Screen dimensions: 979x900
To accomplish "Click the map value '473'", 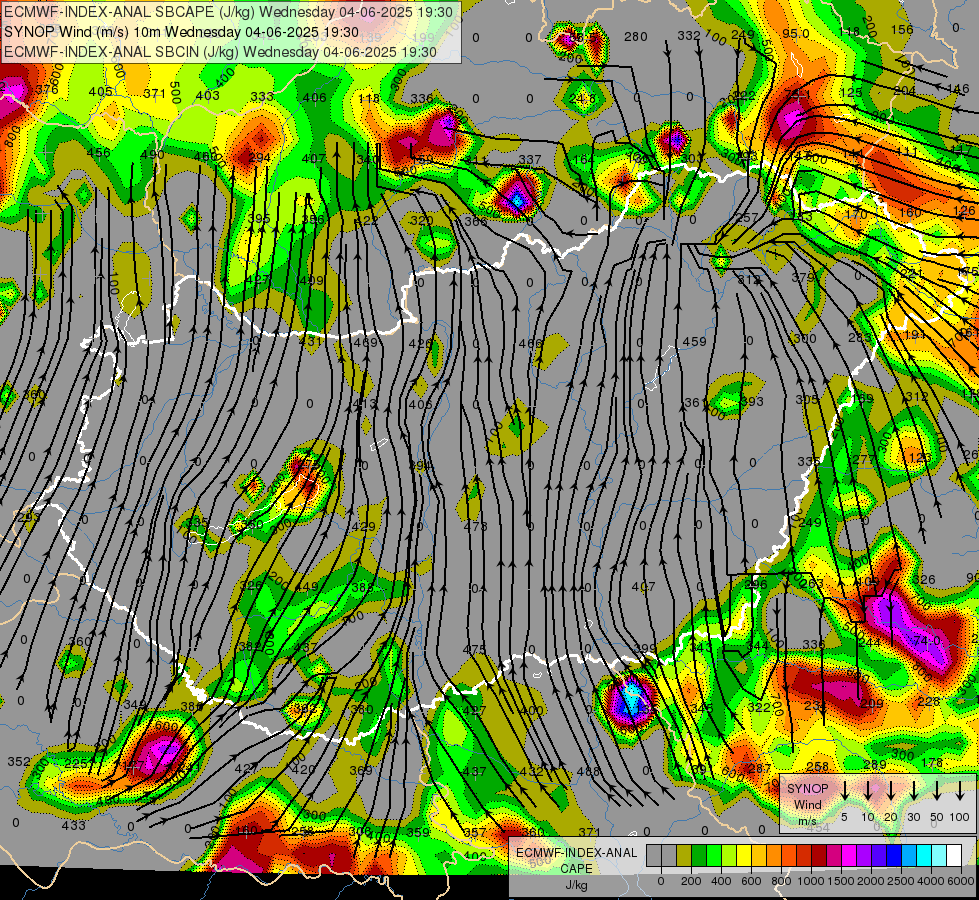I will (x=475, y=527).
